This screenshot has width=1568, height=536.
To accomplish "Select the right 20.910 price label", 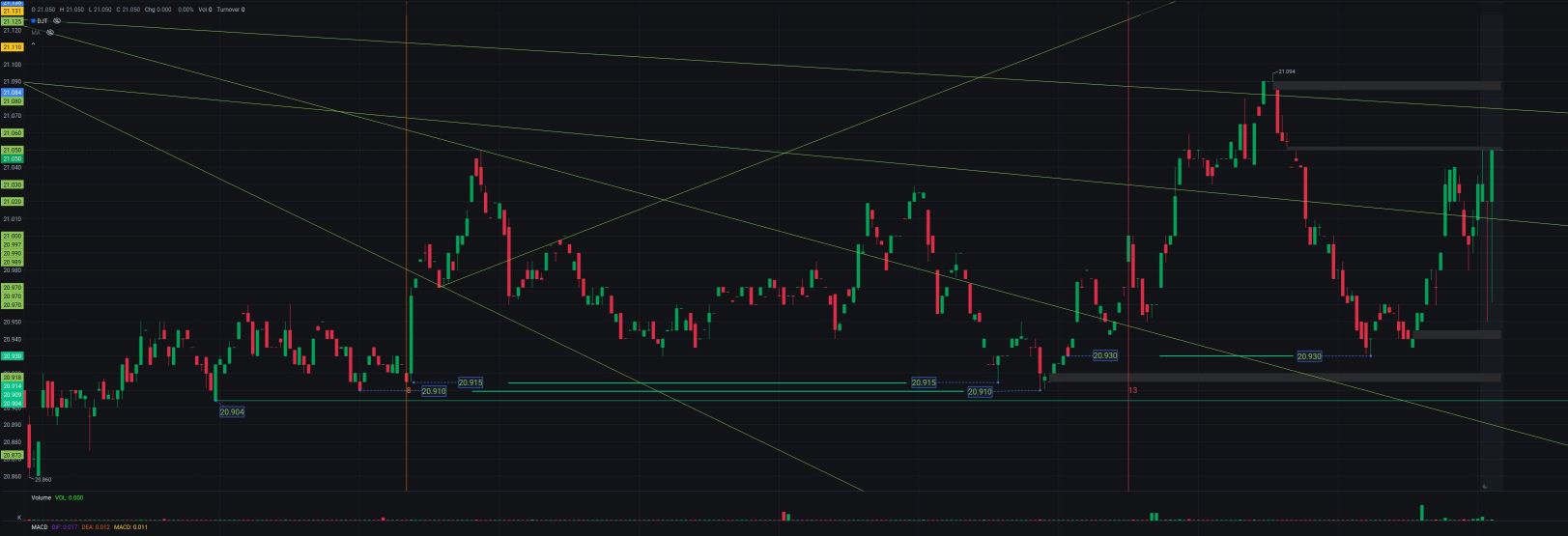I will point(980,392).
